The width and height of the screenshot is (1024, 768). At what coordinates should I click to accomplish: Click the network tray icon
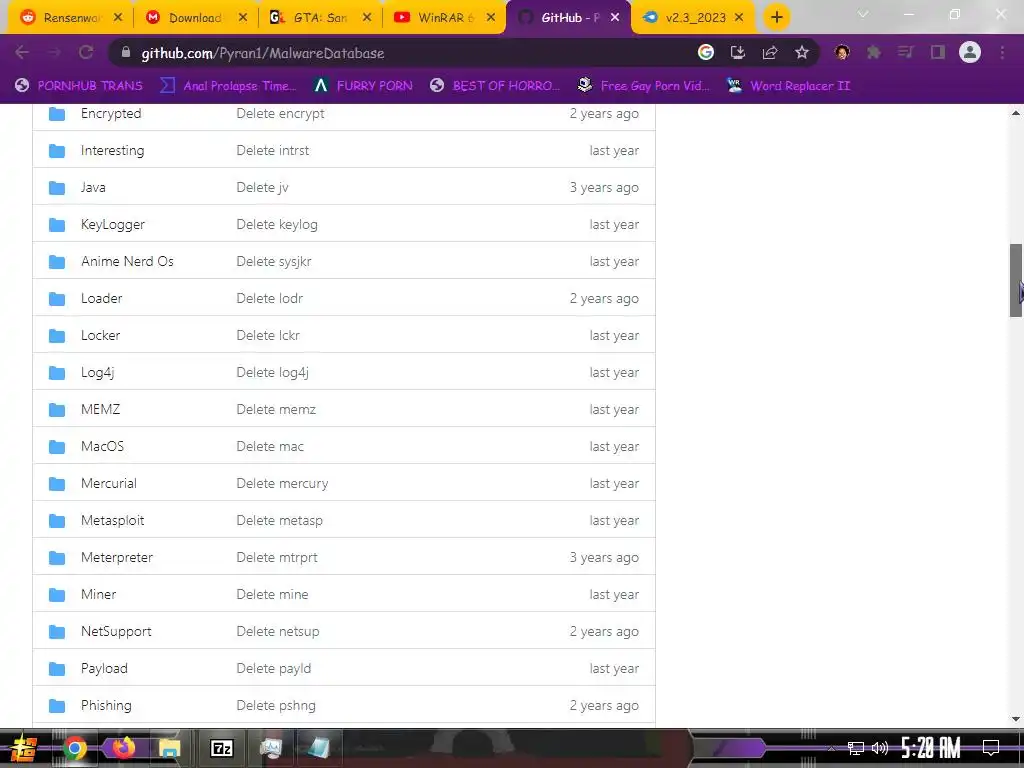(856, 748)
